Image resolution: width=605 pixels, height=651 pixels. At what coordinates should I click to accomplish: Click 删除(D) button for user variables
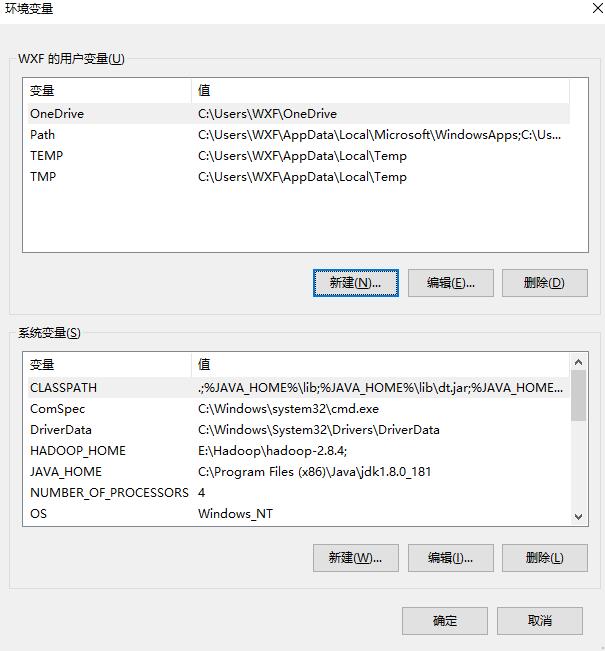pos(544,283)
